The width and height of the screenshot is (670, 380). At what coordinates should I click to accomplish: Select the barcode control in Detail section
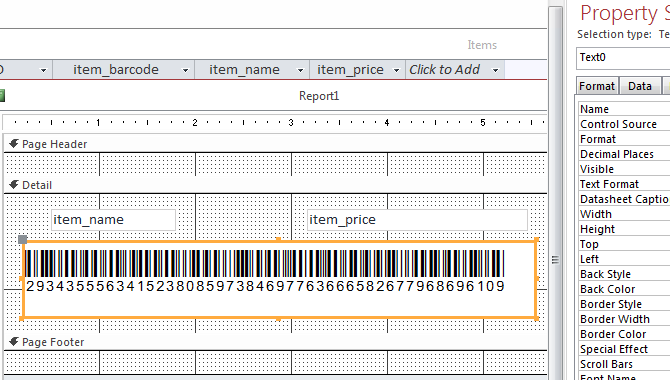279,280
